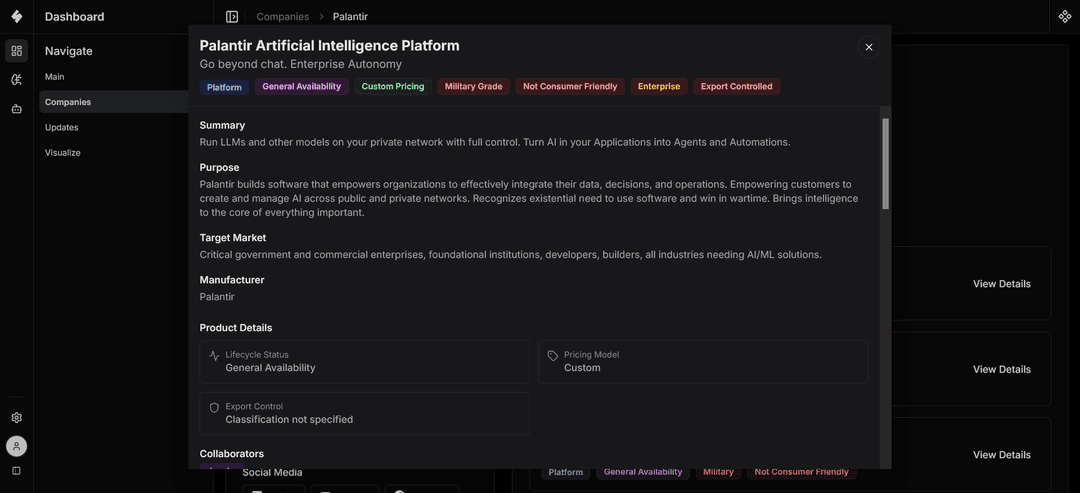Click the Purpose heading
The width and height of the screenshot is (1080, 493).
tap(220, 167)
